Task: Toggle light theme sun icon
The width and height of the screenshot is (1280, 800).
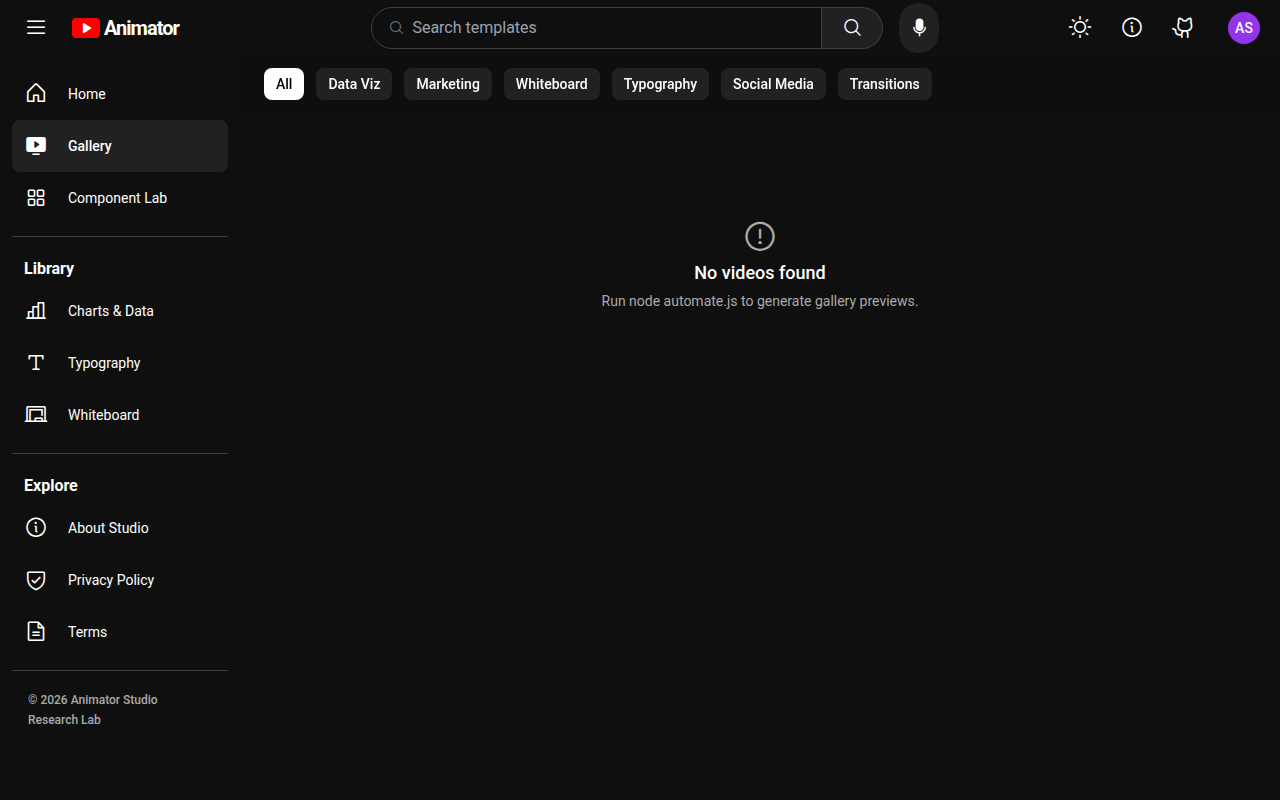Action: [1080, 28]
